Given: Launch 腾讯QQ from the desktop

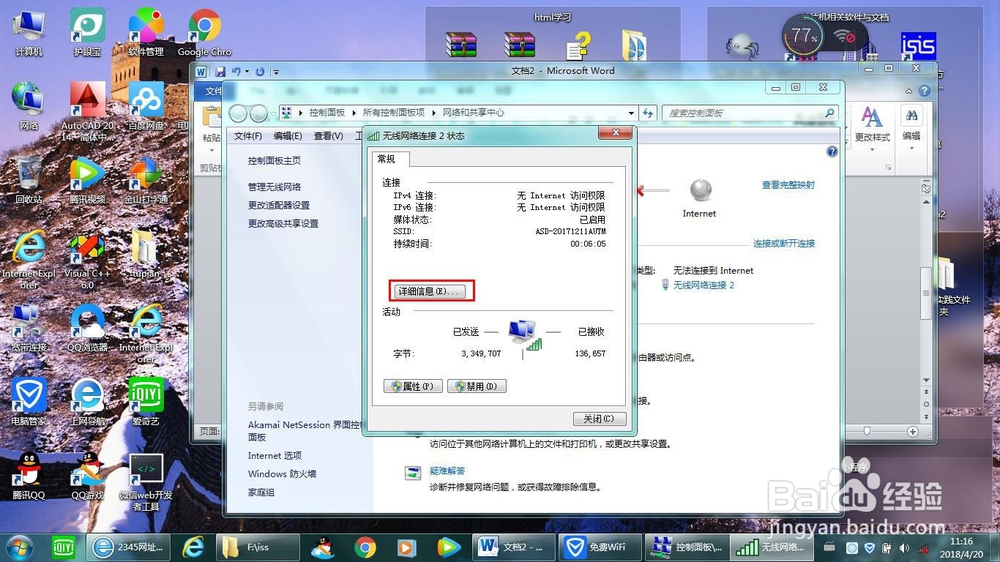Looking at the screenshot, I should click(29, 476).
